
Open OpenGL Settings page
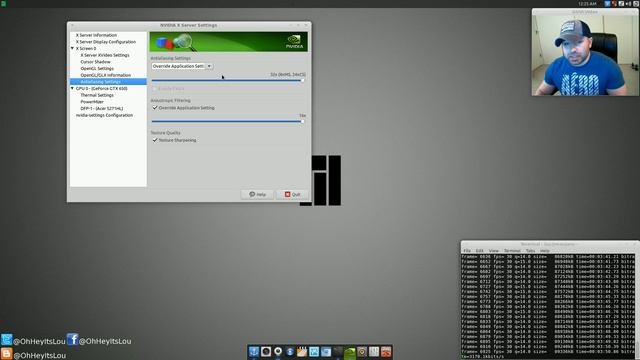[x=97, y=69]
